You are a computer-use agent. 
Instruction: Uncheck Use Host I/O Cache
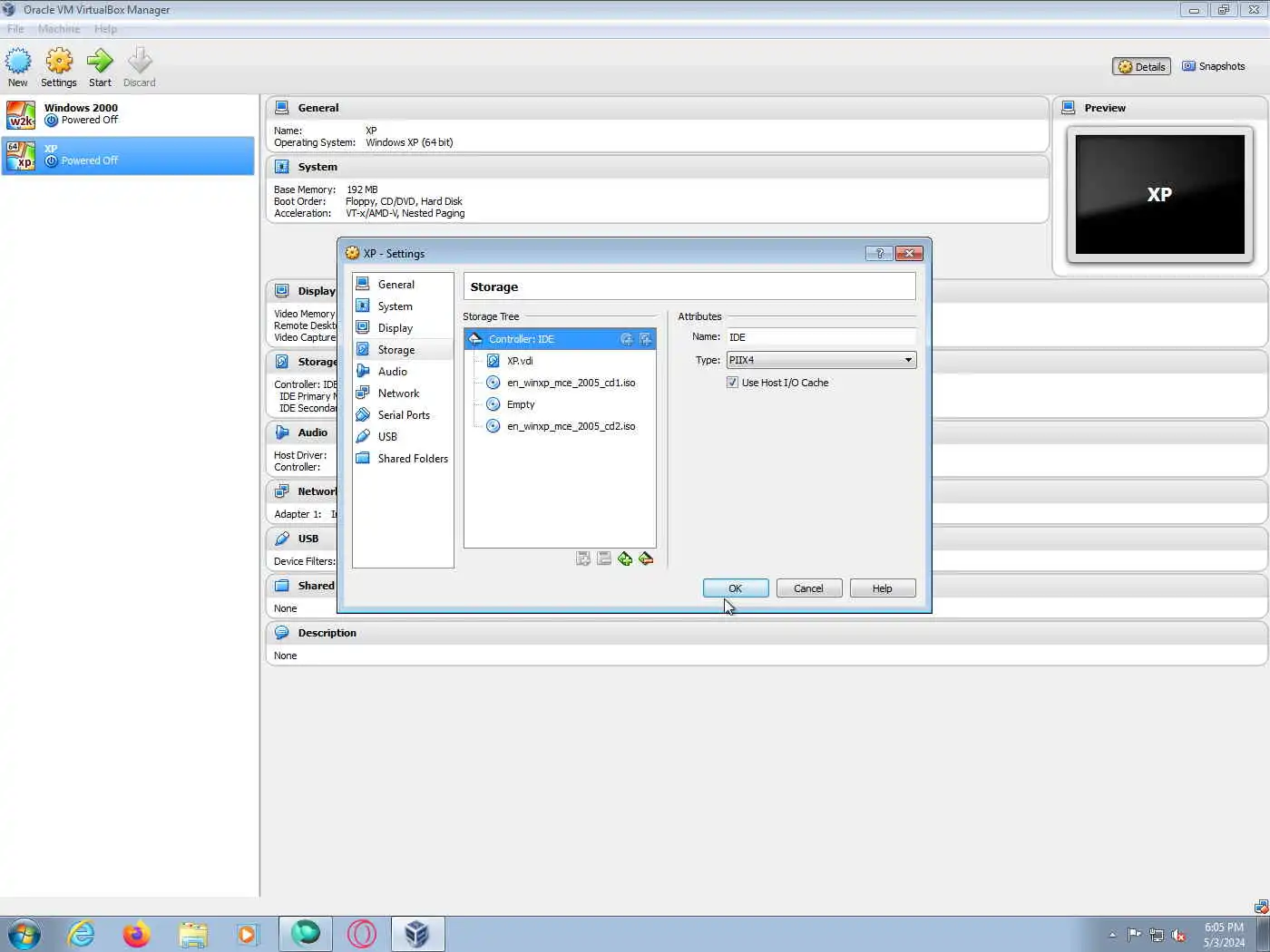[732, 383]
